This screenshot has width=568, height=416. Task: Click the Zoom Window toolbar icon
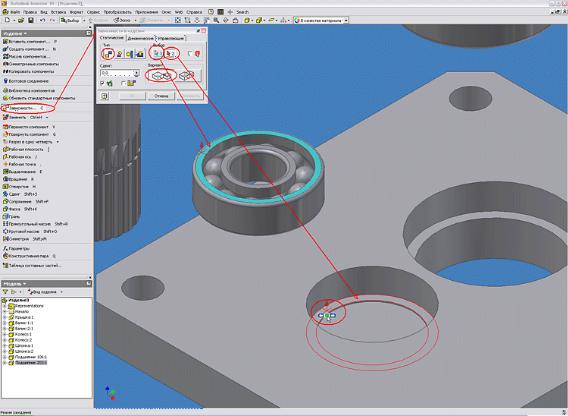[187, 20]
